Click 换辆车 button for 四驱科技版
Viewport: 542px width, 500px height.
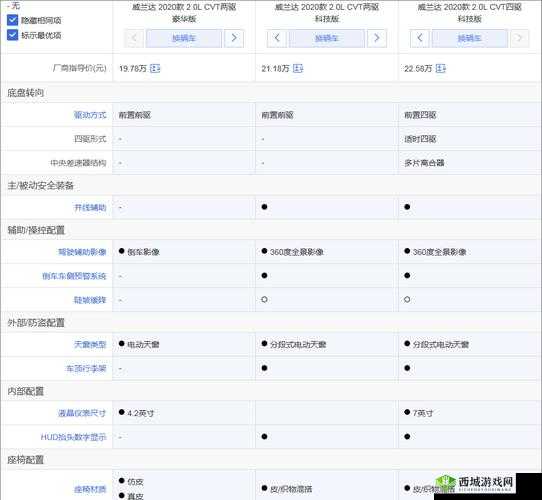tap(469, 38)
